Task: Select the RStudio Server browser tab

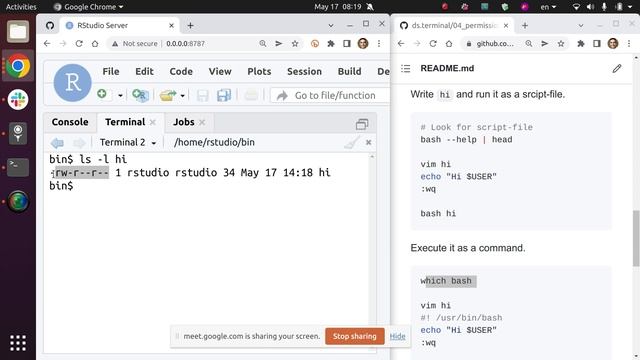Action: pos(119,25)
